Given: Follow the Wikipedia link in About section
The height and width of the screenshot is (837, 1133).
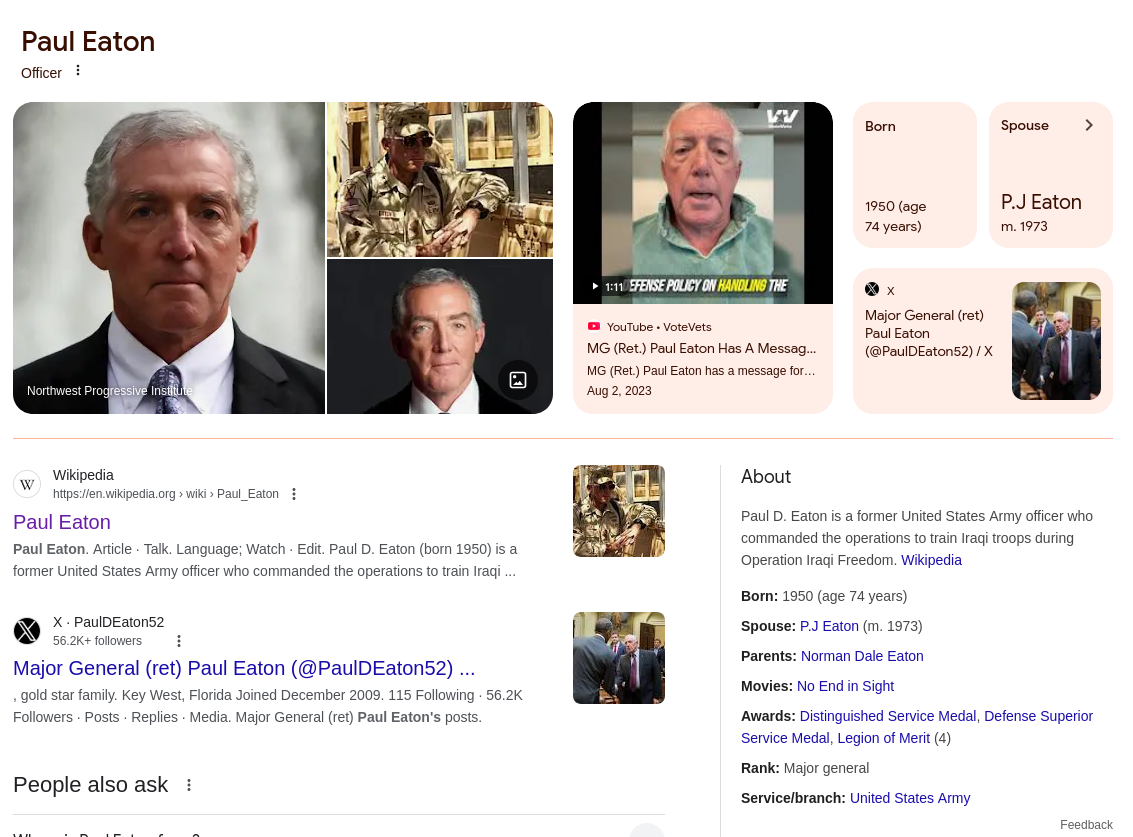Looking at the screenshot, I should coord(931,560).
